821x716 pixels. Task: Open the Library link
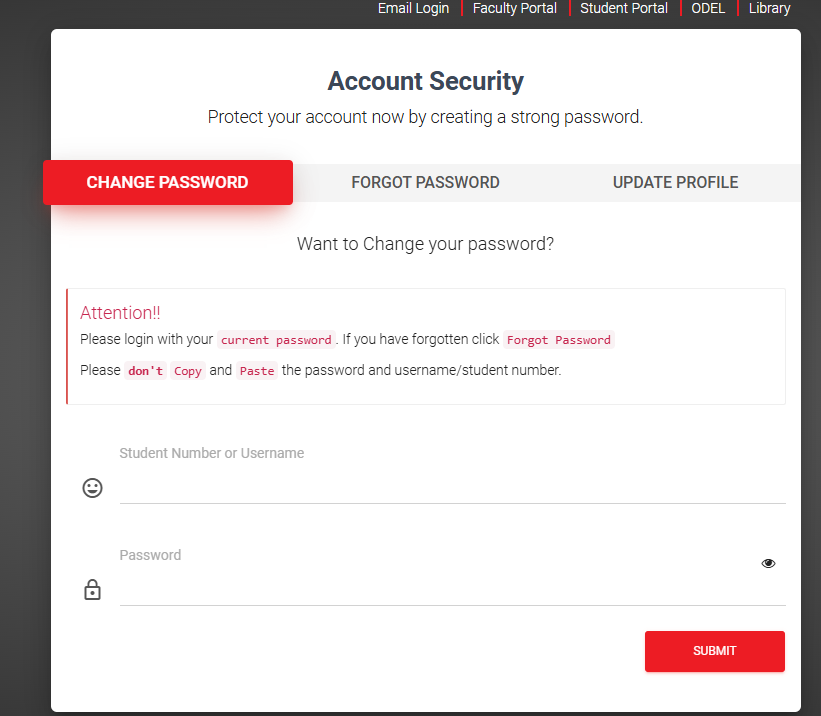point(769,8)
